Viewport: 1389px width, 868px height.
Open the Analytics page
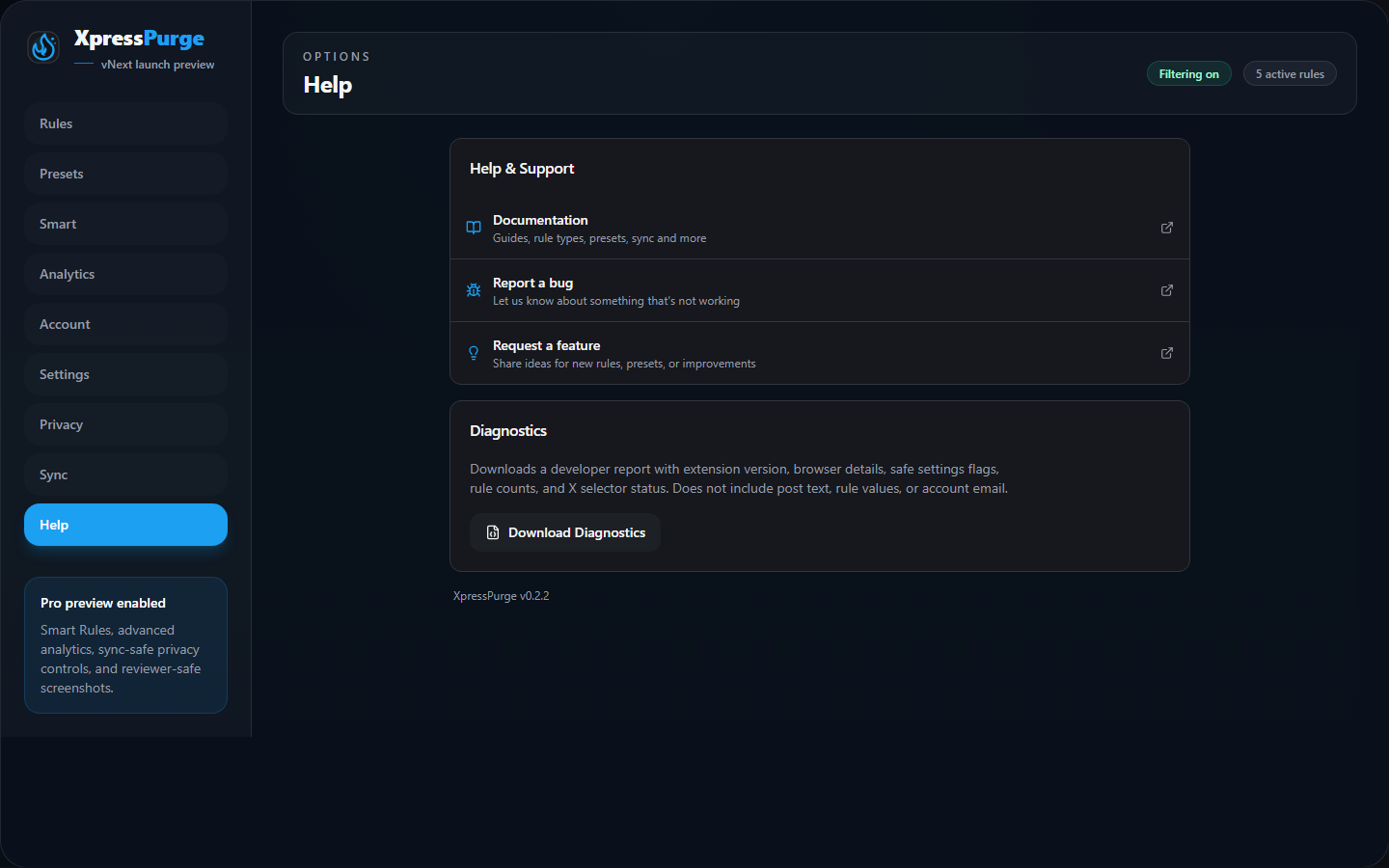point(125,274)
